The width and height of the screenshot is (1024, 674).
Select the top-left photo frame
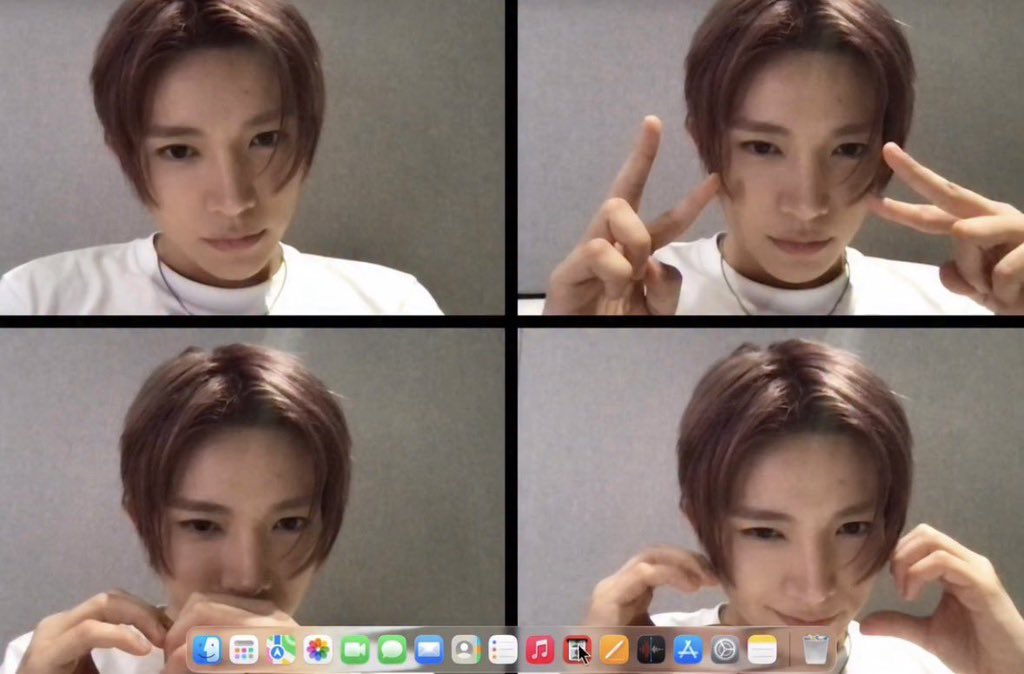(x=252, y=157)
